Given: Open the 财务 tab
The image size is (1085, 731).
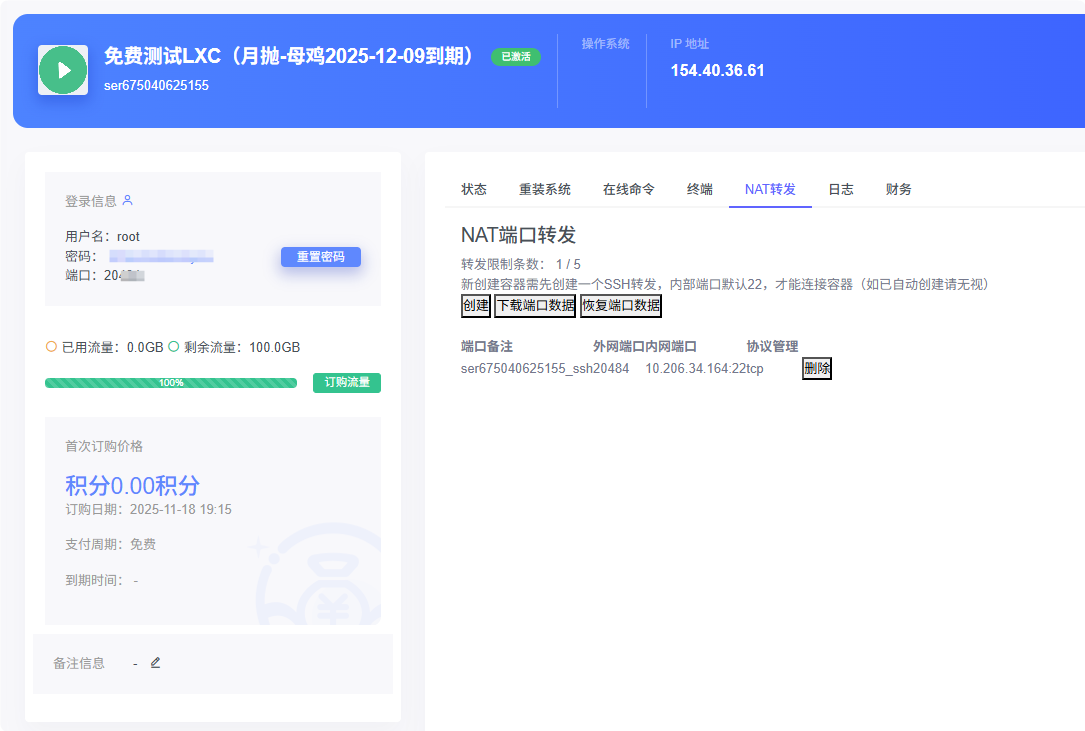Looking at the screenshot, I should point(899,189).
